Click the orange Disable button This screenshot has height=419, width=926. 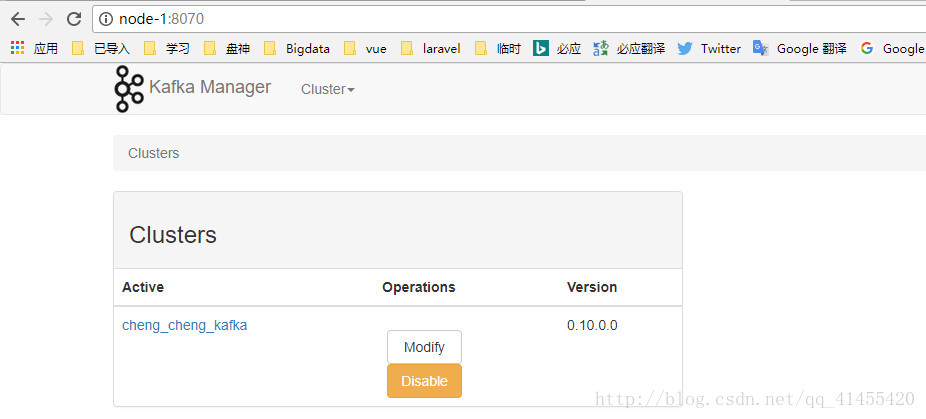pos(424,381)
